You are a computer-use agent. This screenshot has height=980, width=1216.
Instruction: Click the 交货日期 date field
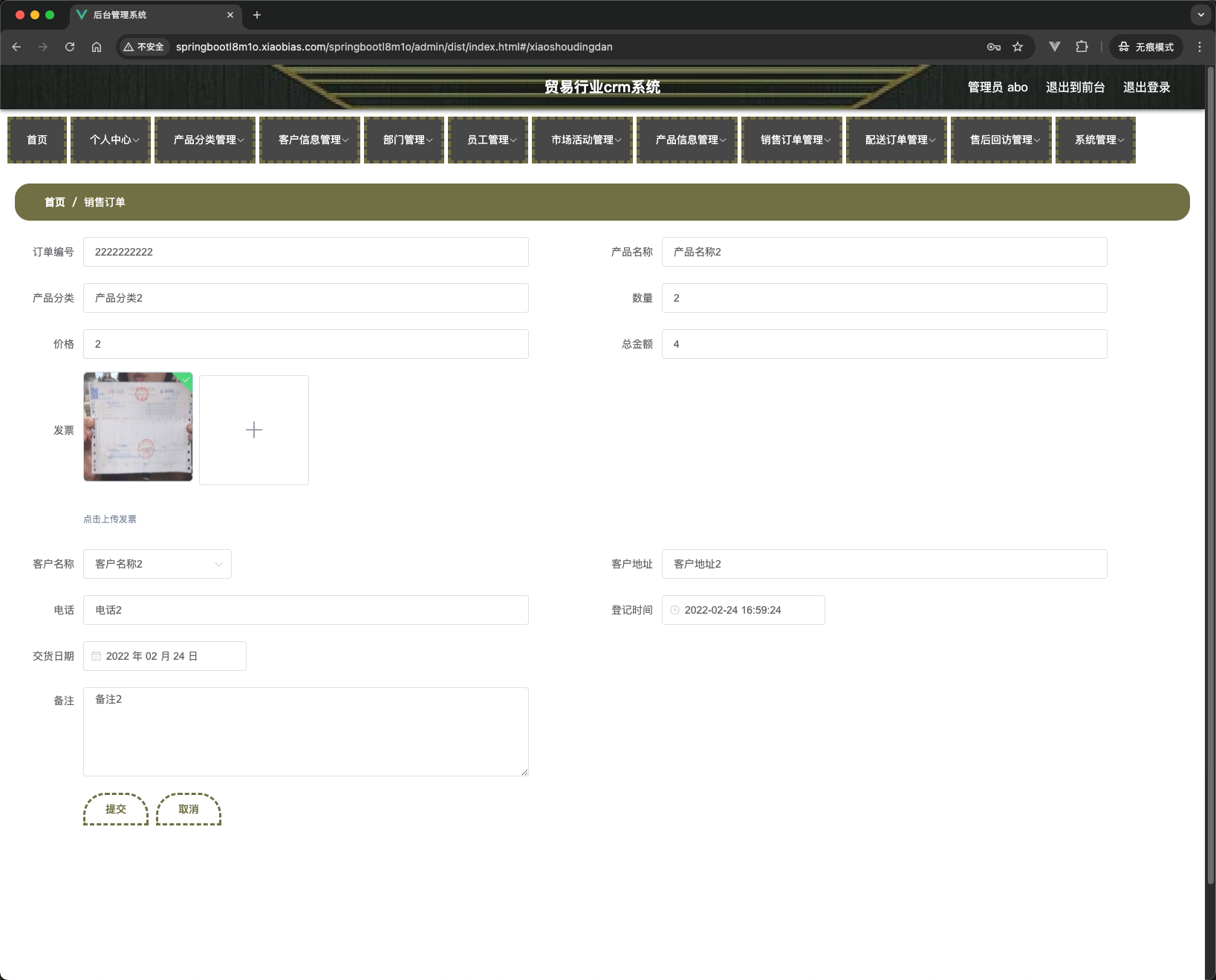(165, 656)
